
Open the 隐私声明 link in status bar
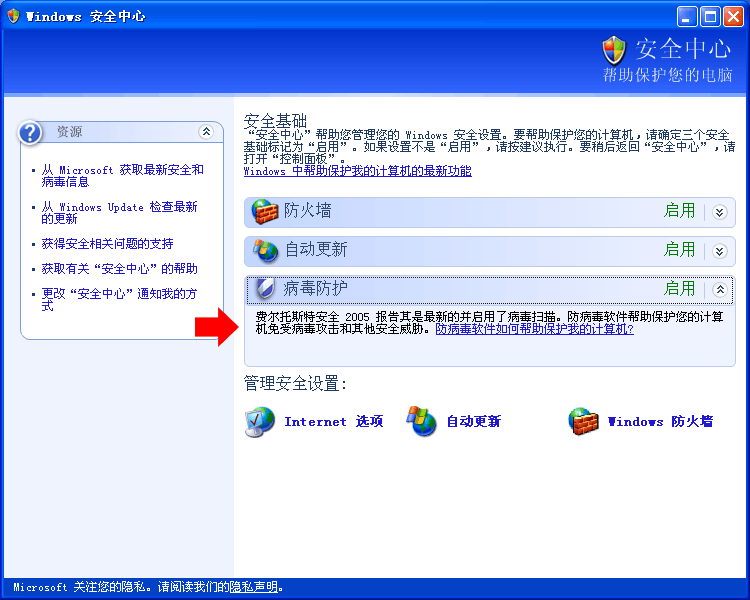pyautogui.click(x=254, y=587)
